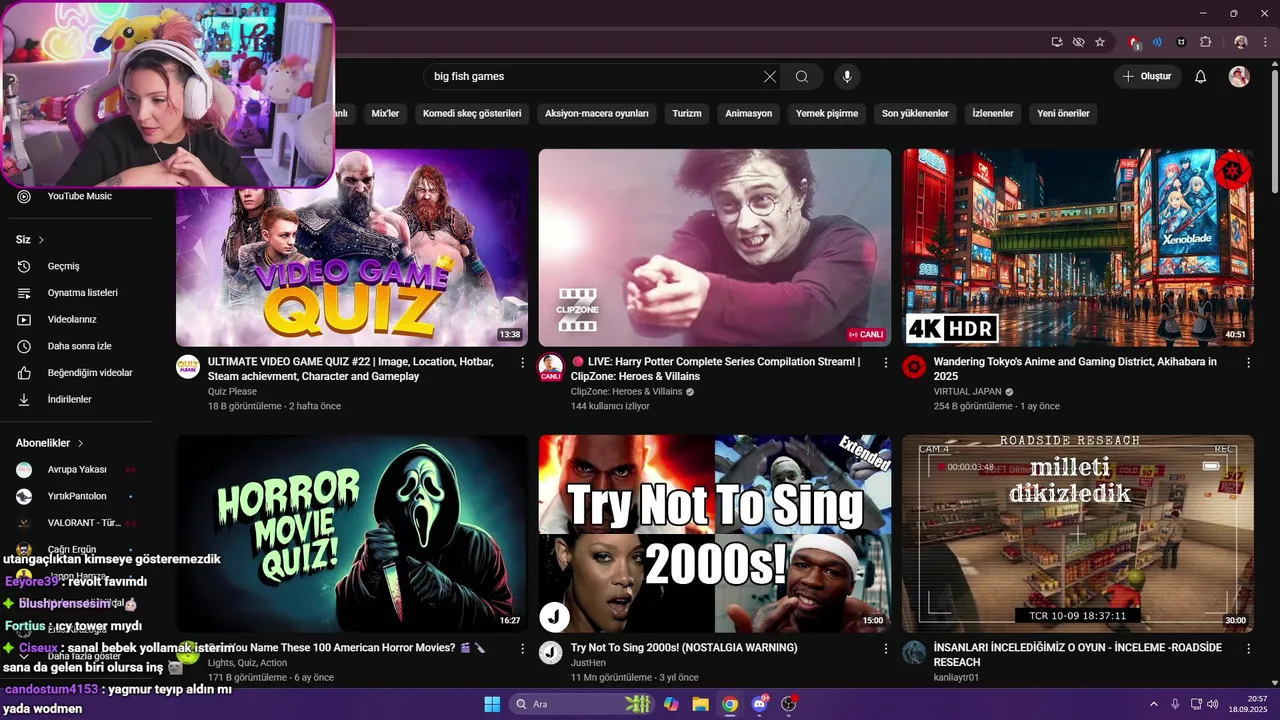Select the Yeni öneriler chip

pyautogui.click(x=1063, y=113)
